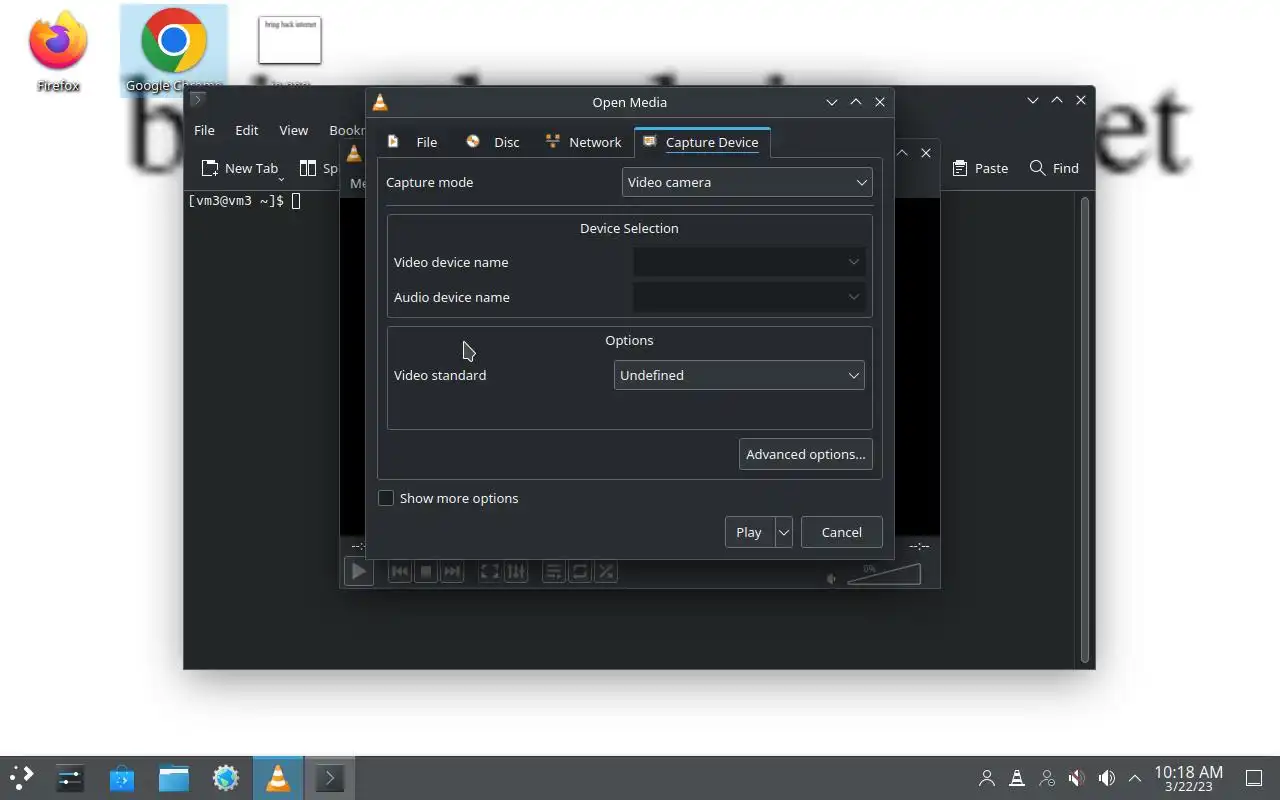This screenshot has width=1280, height=800.
Task: Open the terminal File menu
Action: pyautogui.click(x=204, y=130)
